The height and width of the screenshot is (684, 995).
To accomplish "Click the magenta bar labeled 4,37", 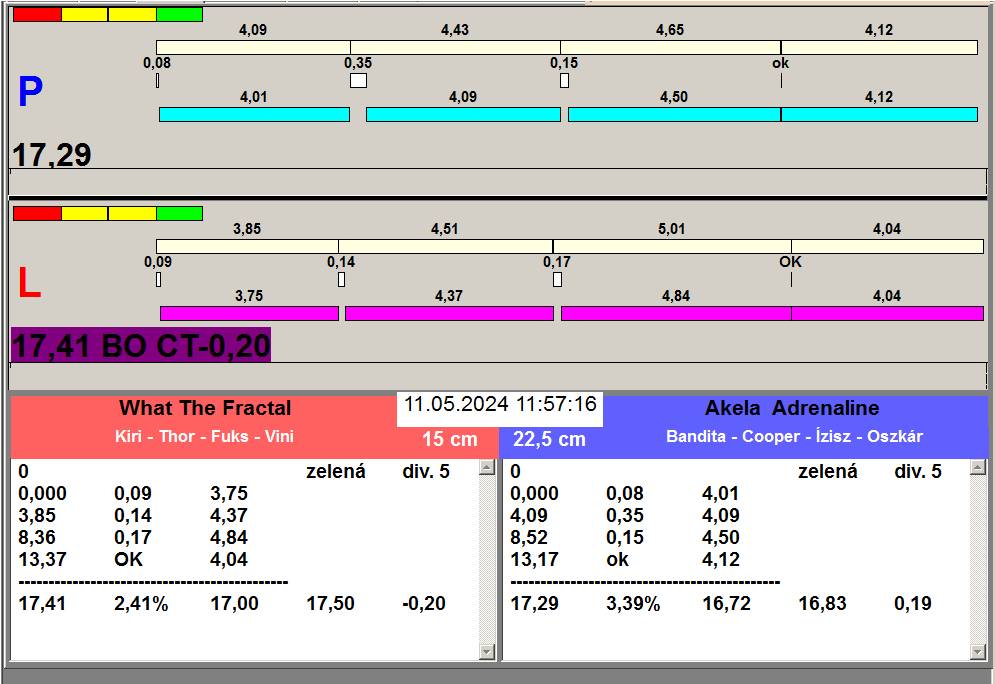I will coord(449,313).
